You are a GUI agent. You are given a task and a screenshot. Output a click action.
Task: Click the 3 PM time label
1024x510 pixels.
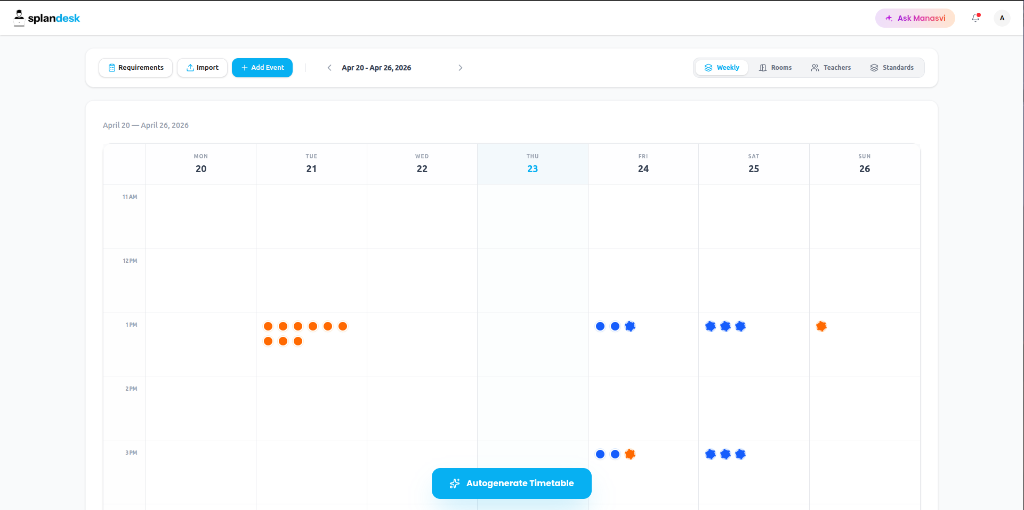click(x=131, y=453)
